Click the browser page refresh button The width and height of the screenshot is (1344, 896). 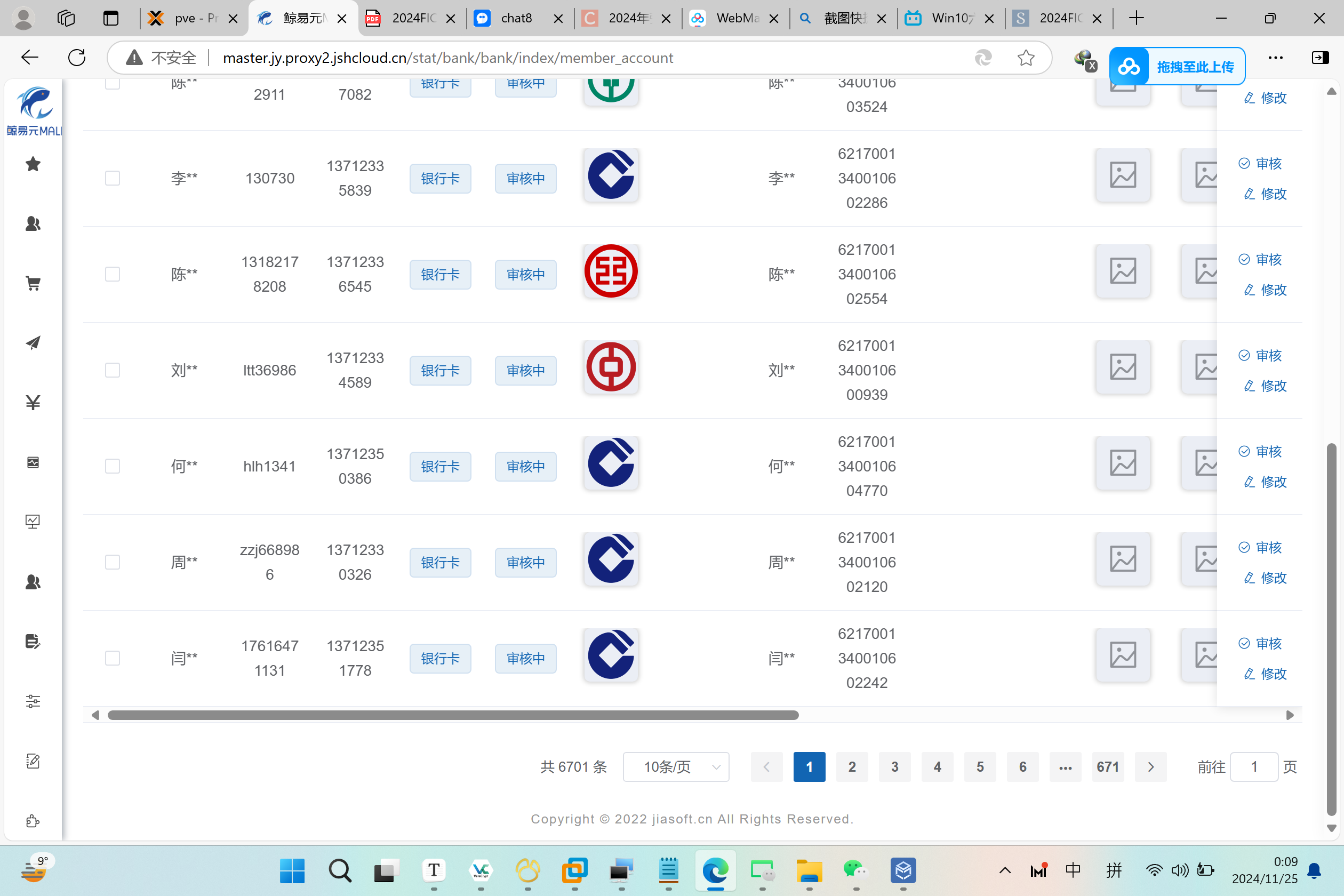coord(77,58)
